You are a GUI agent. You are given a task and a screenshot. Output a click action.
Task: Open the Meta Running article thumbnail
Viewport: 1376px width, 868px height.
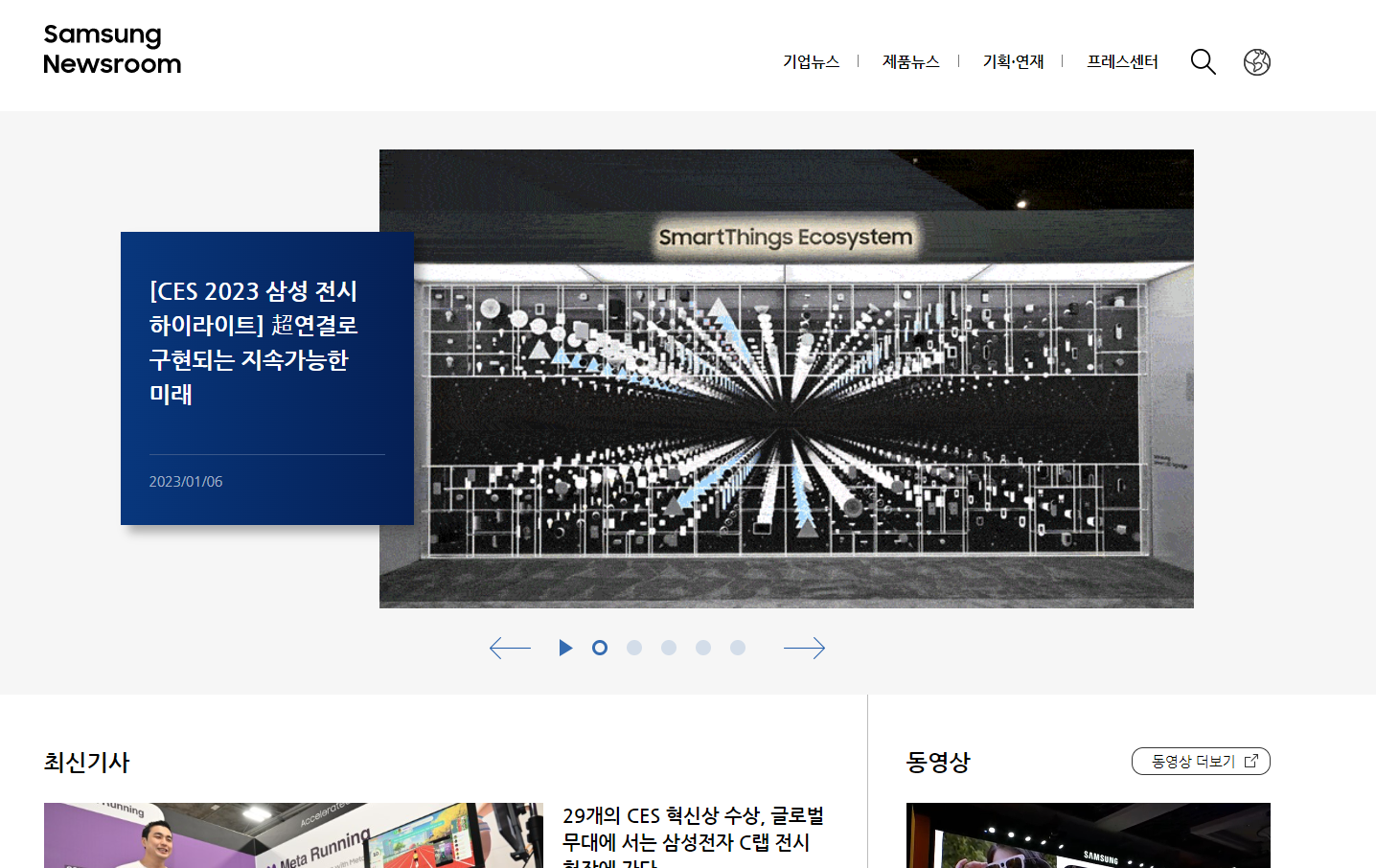293,835
